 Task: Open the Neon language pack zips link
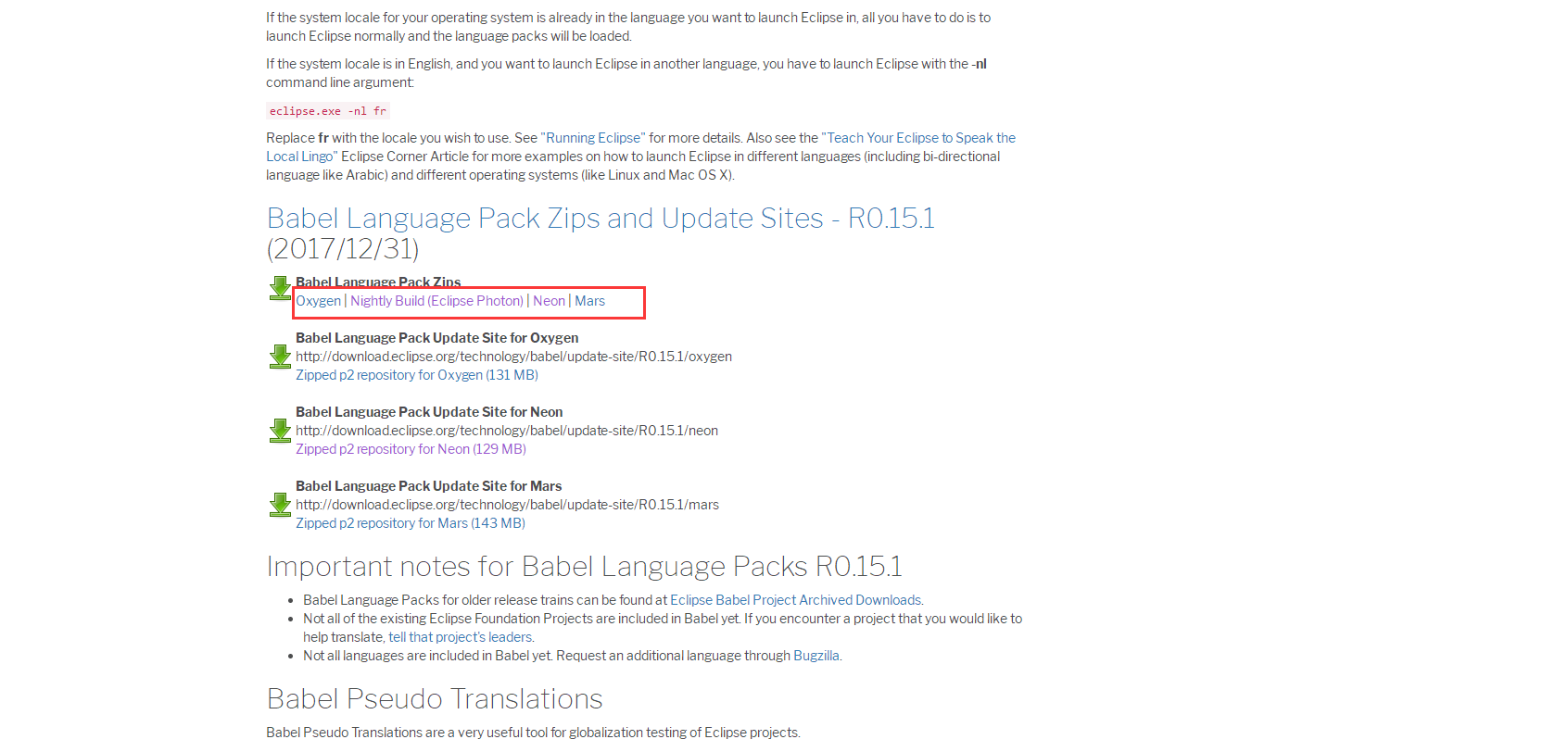(x=550, y=301)
